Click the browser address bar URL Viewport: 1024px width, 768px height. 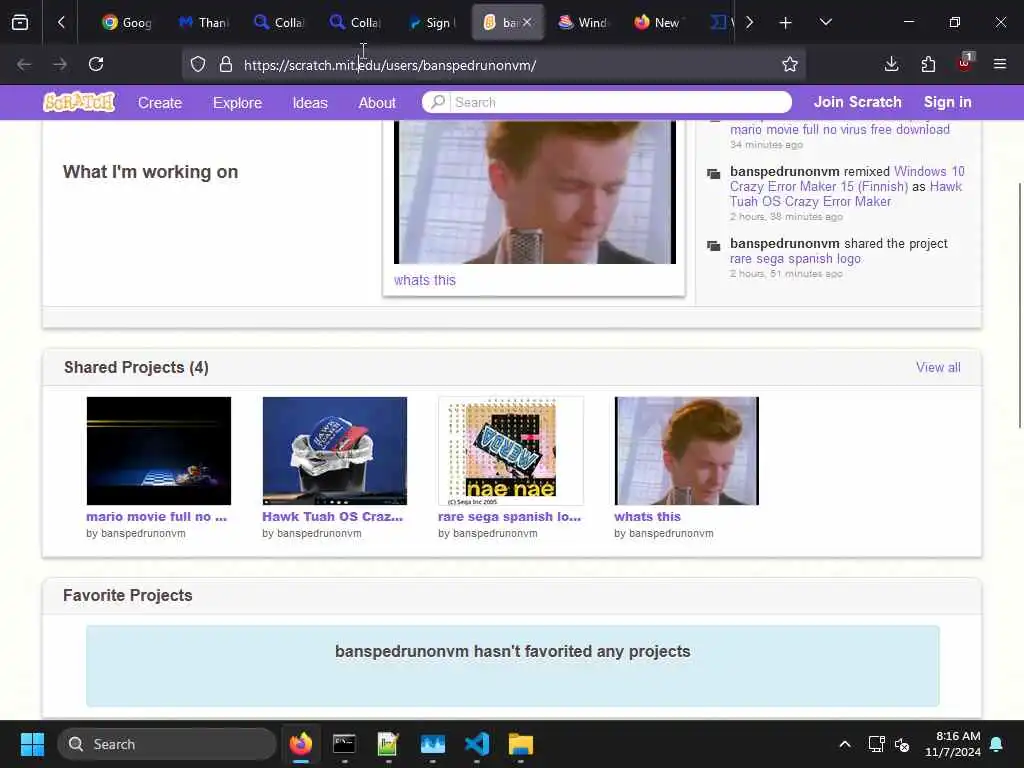pos(390,65)
